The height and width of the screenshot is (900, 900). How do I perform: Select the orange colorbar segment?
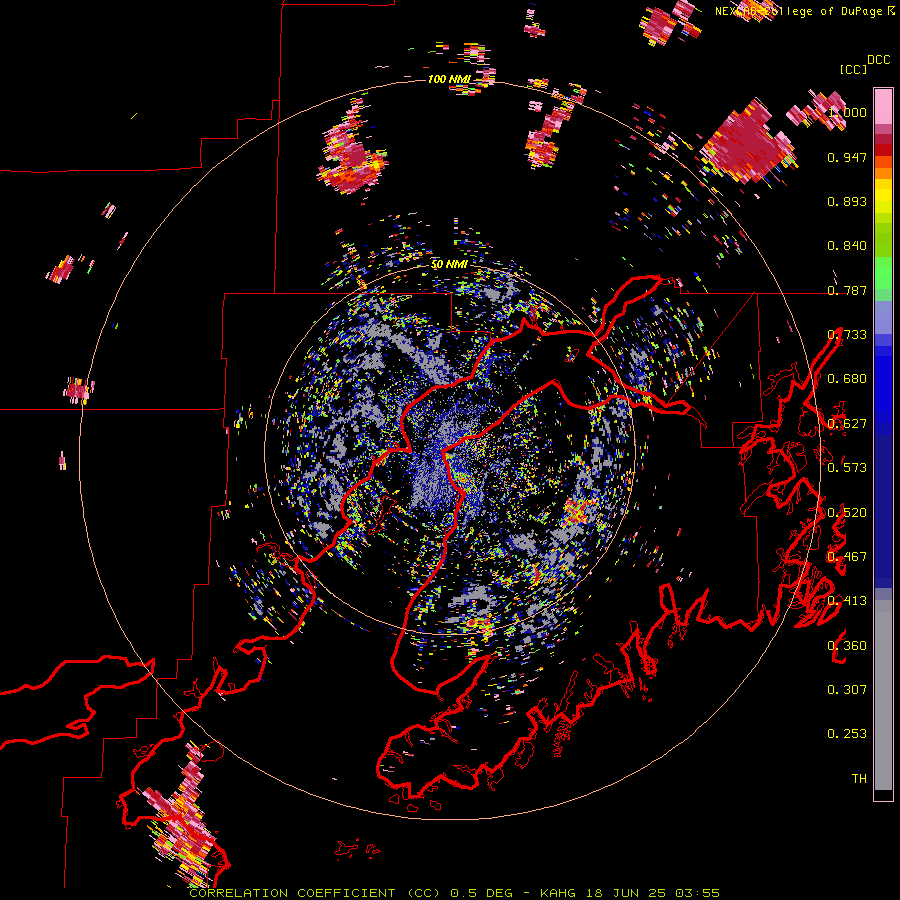pyautogui.click(x=883, y=173)
